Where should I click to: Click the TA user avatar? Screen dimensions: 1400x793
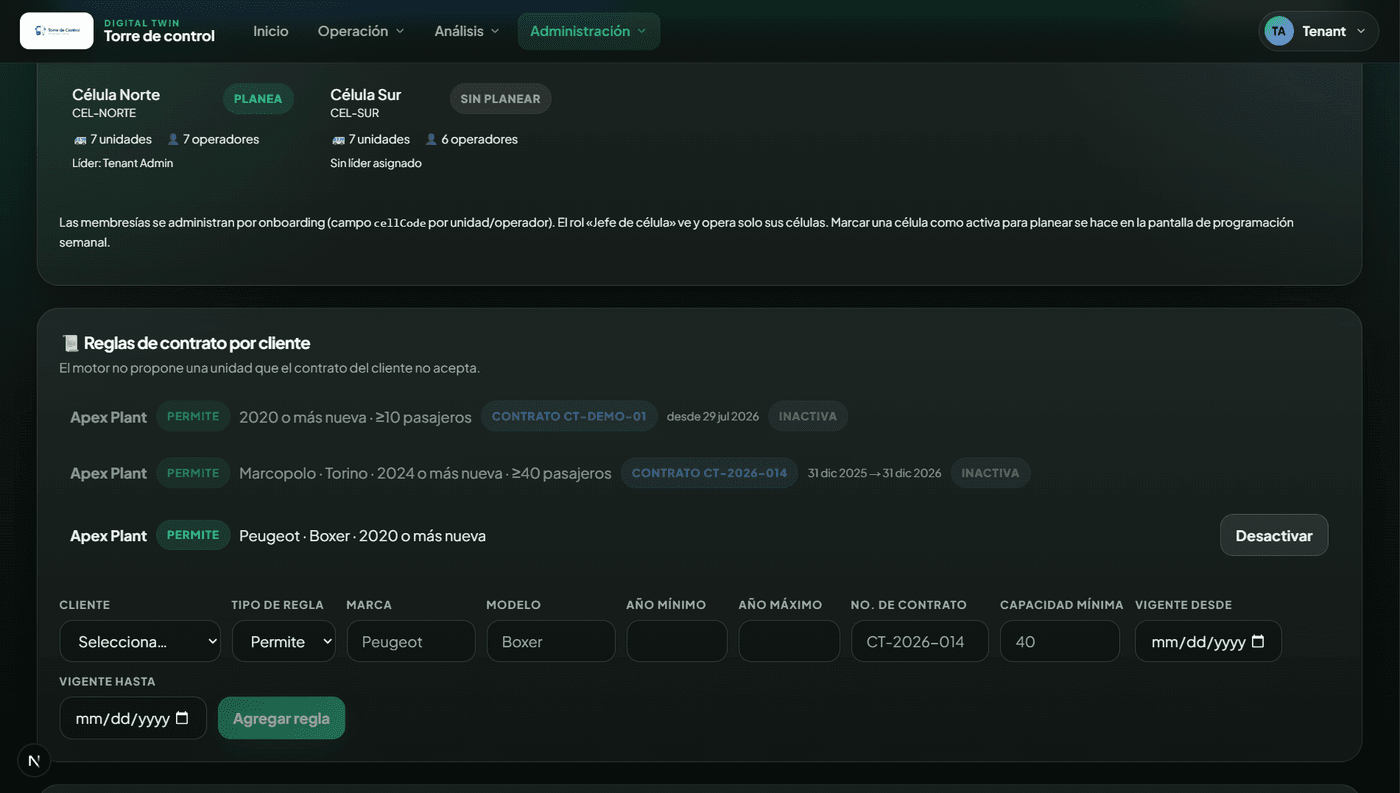point(1278,31)
